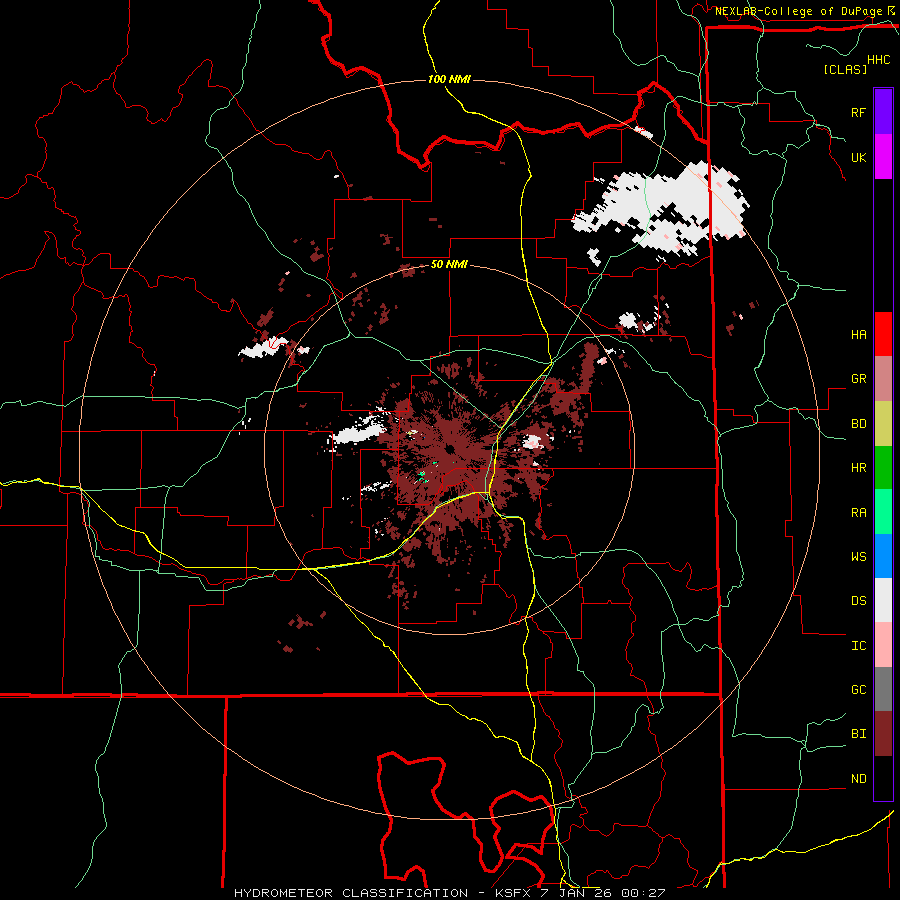Image resolution: width=900 pixels, height=900 pixels.
Task: Click the RF purple legend swatch
Action: tap(883, 112)
